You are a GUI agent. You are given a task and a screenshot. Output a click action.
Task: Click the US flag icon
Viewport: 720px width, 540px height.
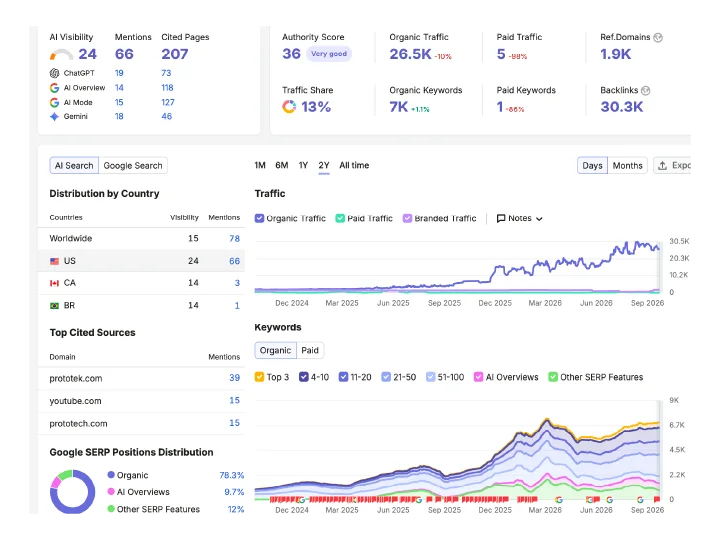(54, 261)
